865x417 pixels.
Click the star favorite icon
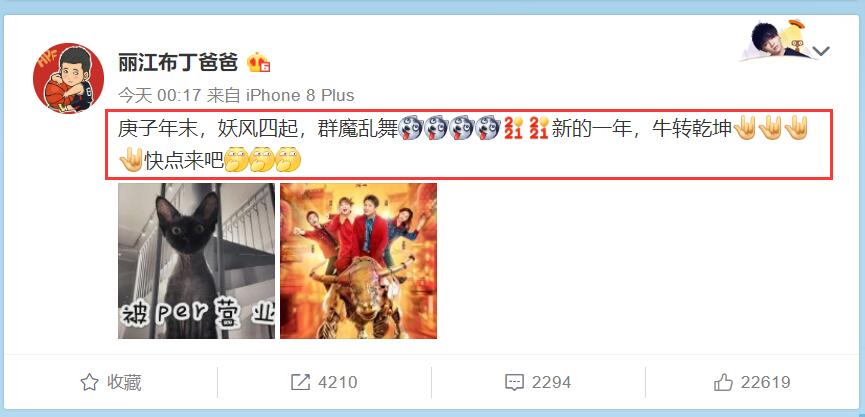point(89,382)
